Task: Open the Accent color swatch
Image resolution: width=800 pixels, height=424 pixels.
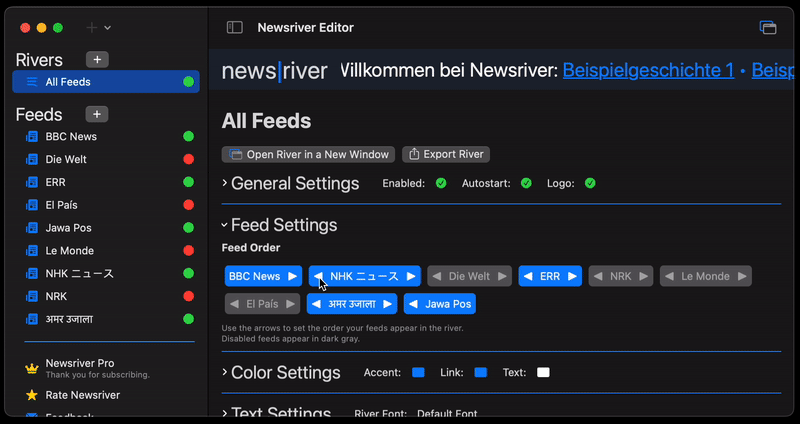Action: point(418,372)
